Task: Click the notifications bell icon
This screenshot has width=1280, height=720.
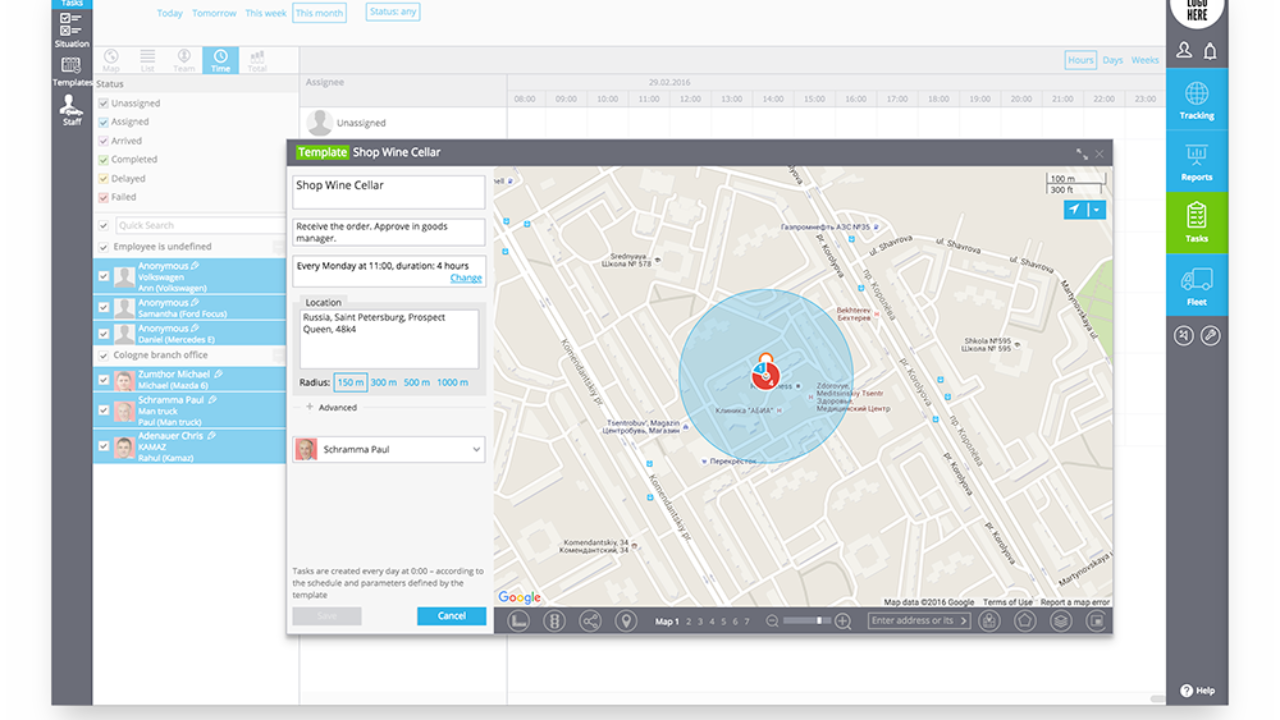Action: click(x=1210, y=50)
